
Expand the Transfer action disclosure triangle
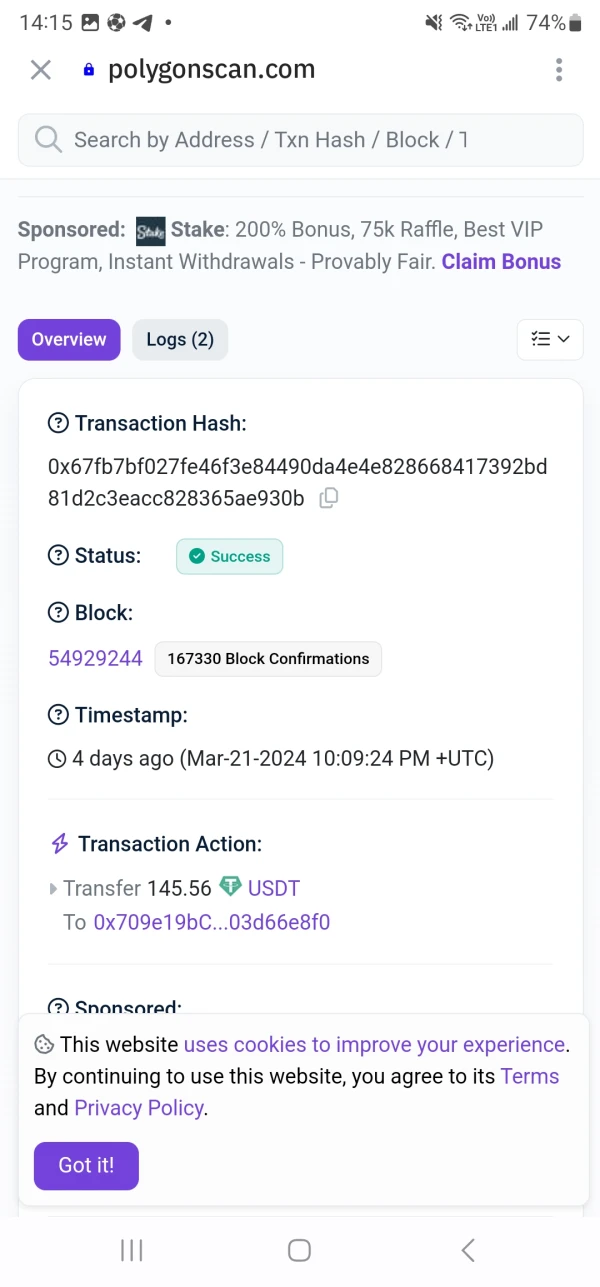[53, 888]
